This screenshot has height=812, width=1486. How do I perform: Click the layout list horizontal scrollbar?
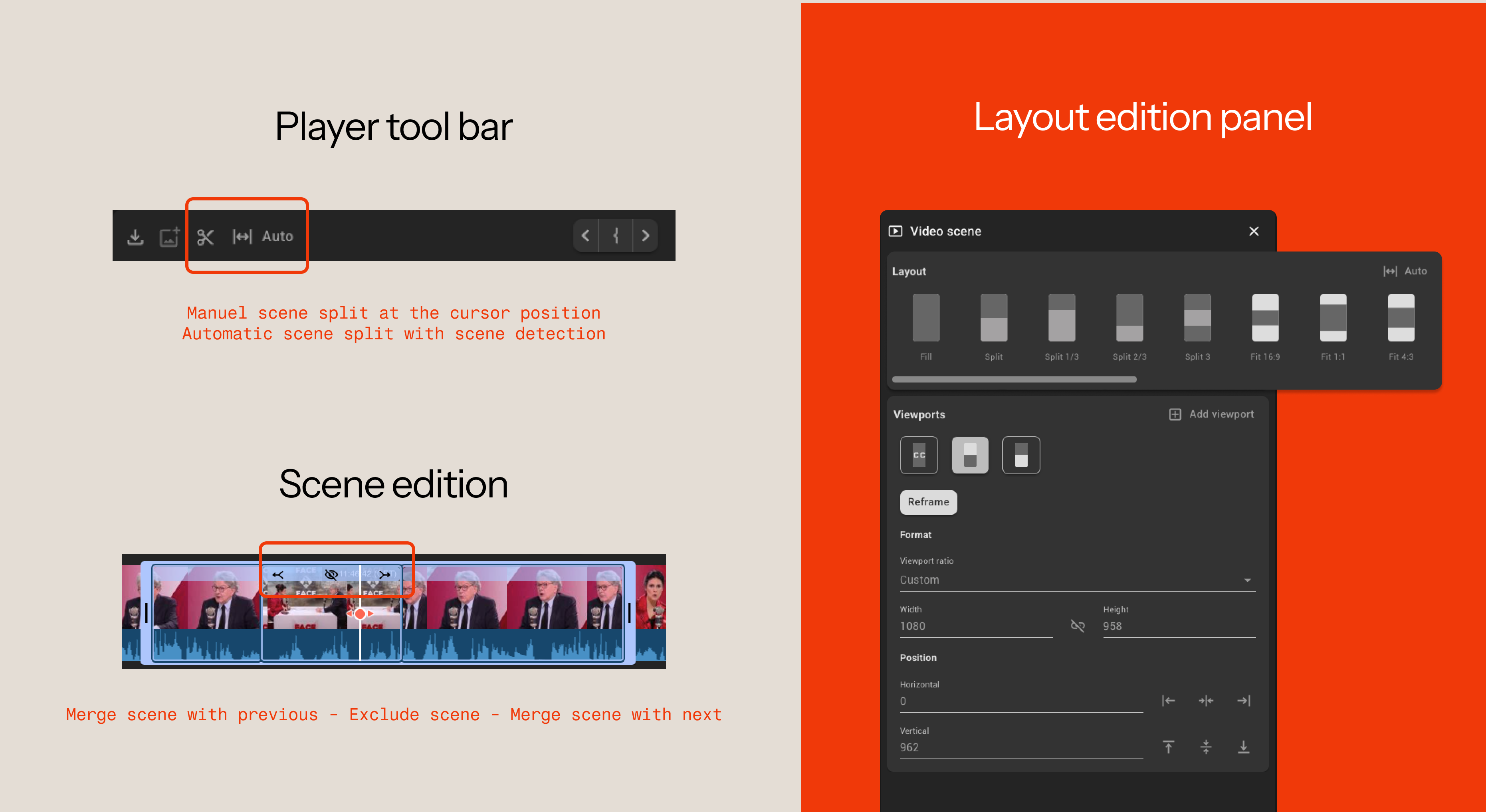pos(1014,380)
